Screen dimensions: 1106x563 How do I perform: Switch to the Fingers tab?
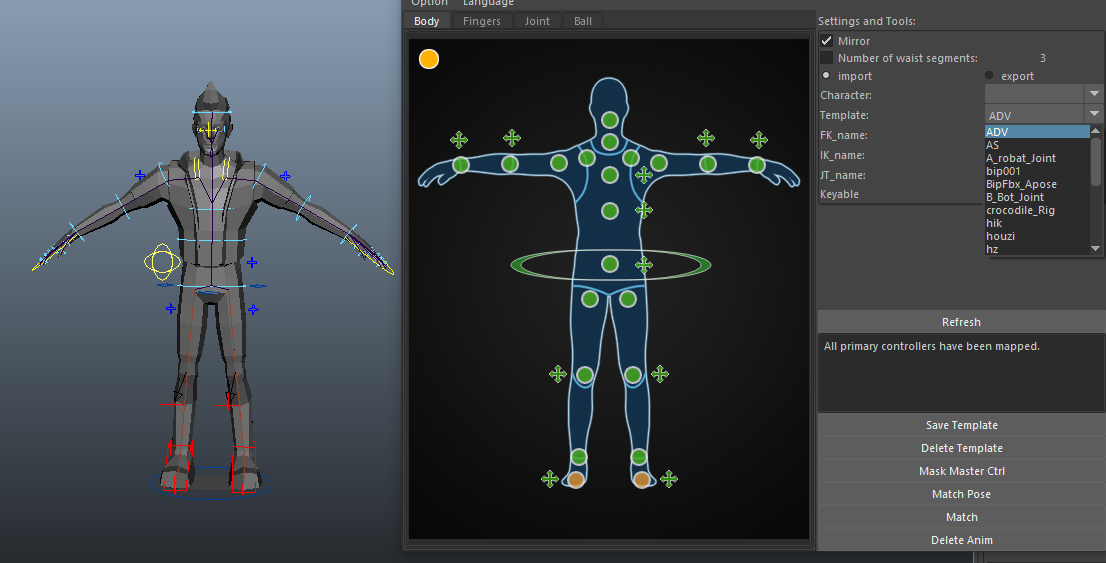pos(482,21)
